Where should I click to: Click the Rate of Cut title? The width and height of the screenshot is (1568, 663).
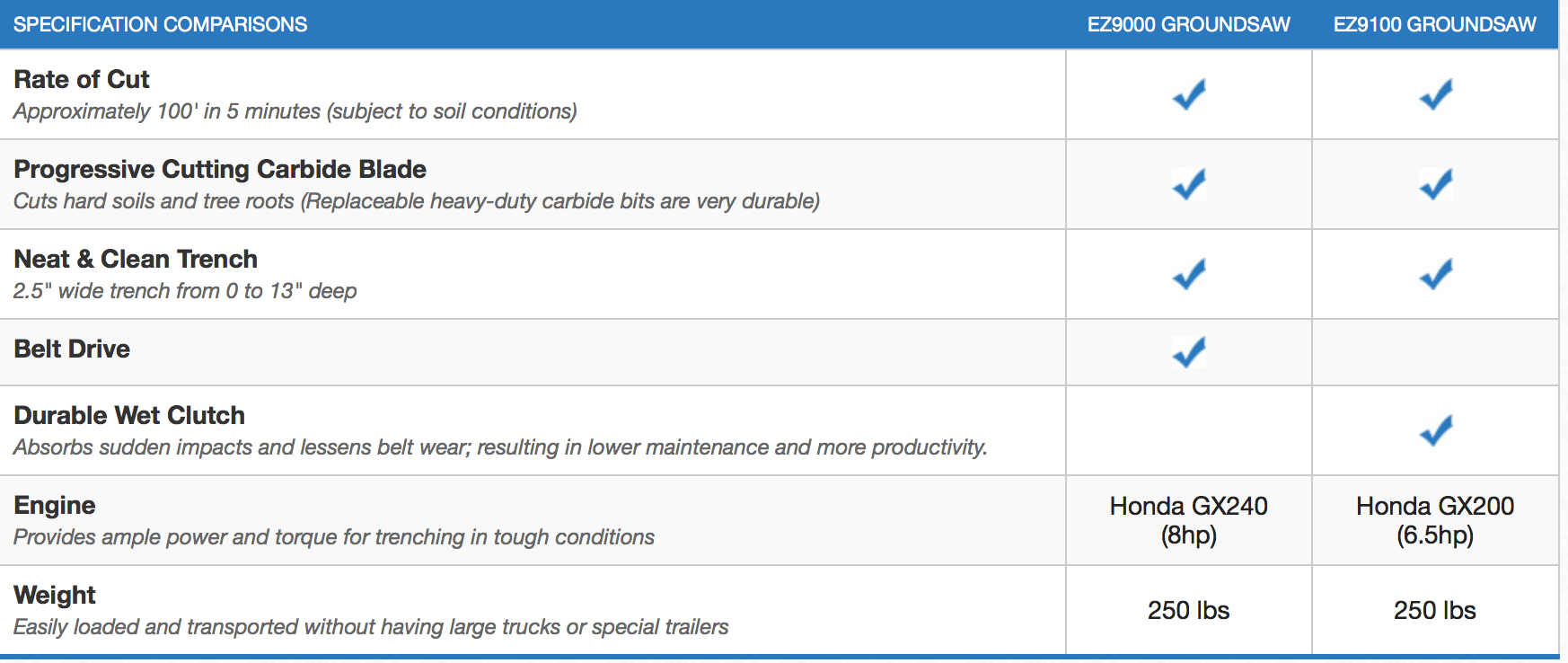point(82,79)
